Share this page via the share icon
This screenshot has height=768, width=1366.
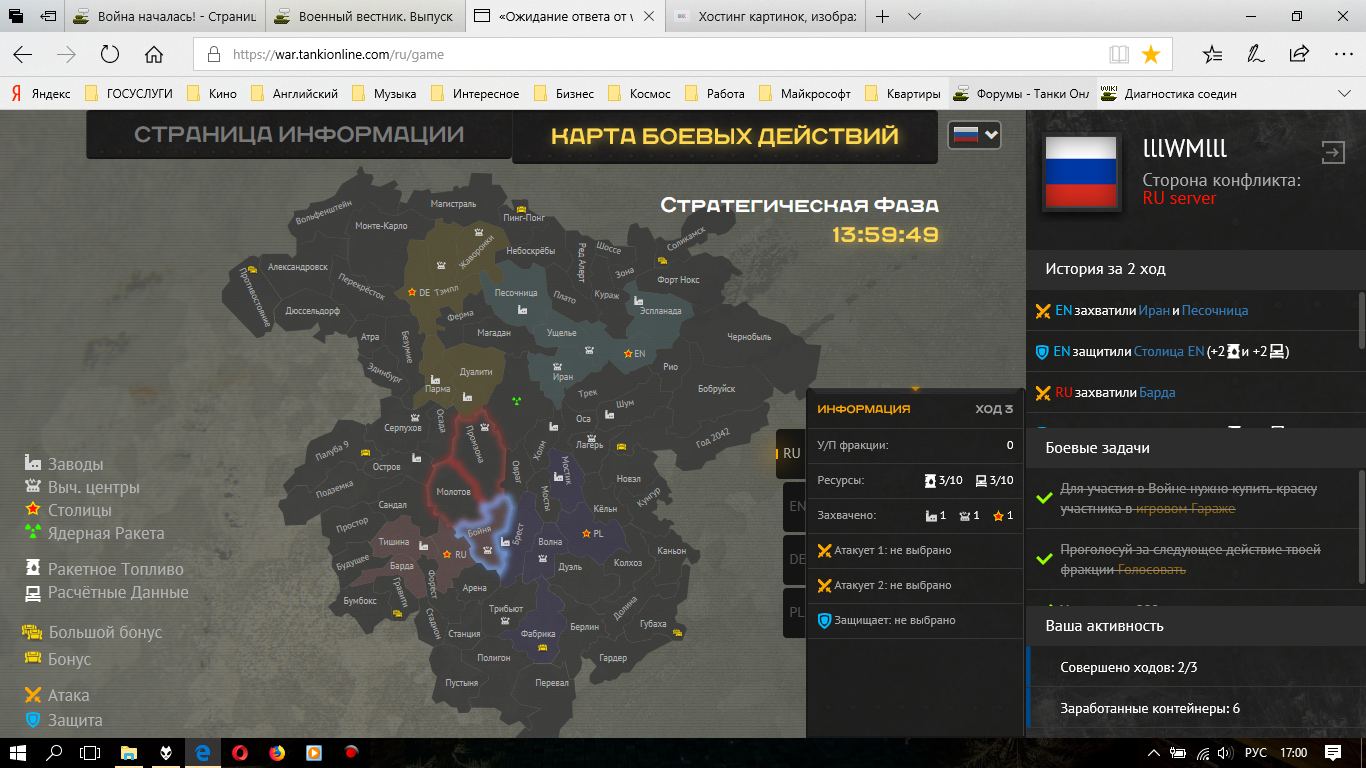click(1299, 54)
